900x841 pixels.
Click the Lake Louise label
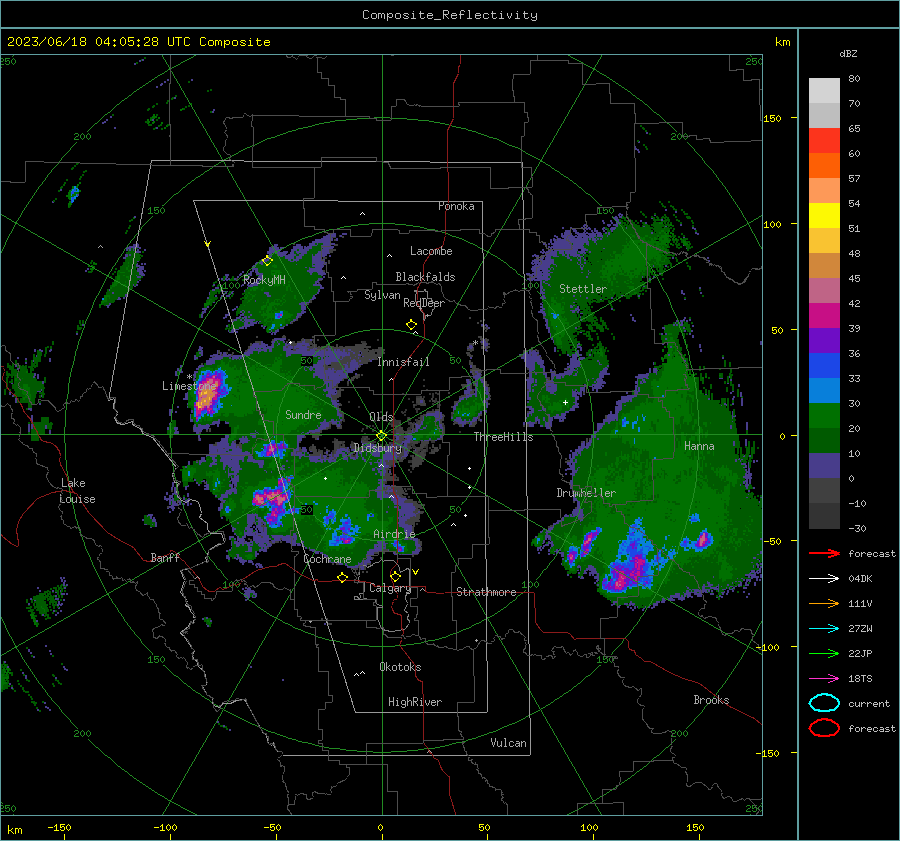click(x=77, y=491)
